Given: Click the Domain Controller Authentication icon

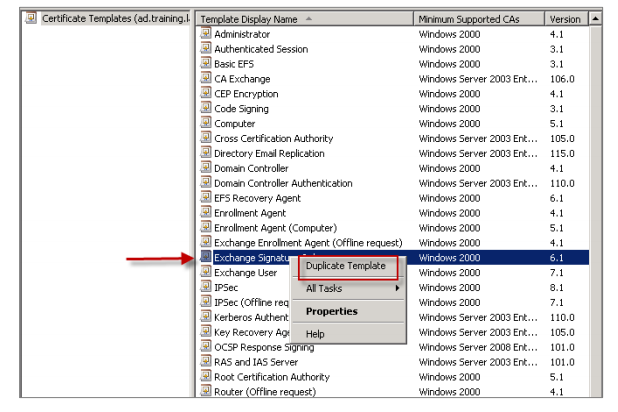Looking at the screenshot, I should pyautogui.click(x=206, y=182).
